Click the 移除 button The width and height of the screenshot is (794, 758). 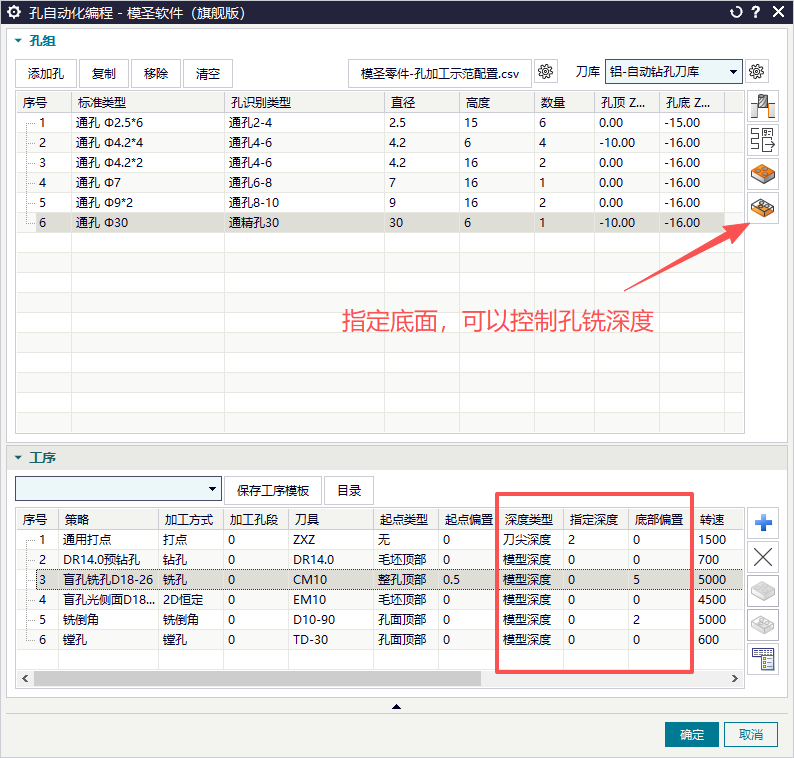(156, 73)
